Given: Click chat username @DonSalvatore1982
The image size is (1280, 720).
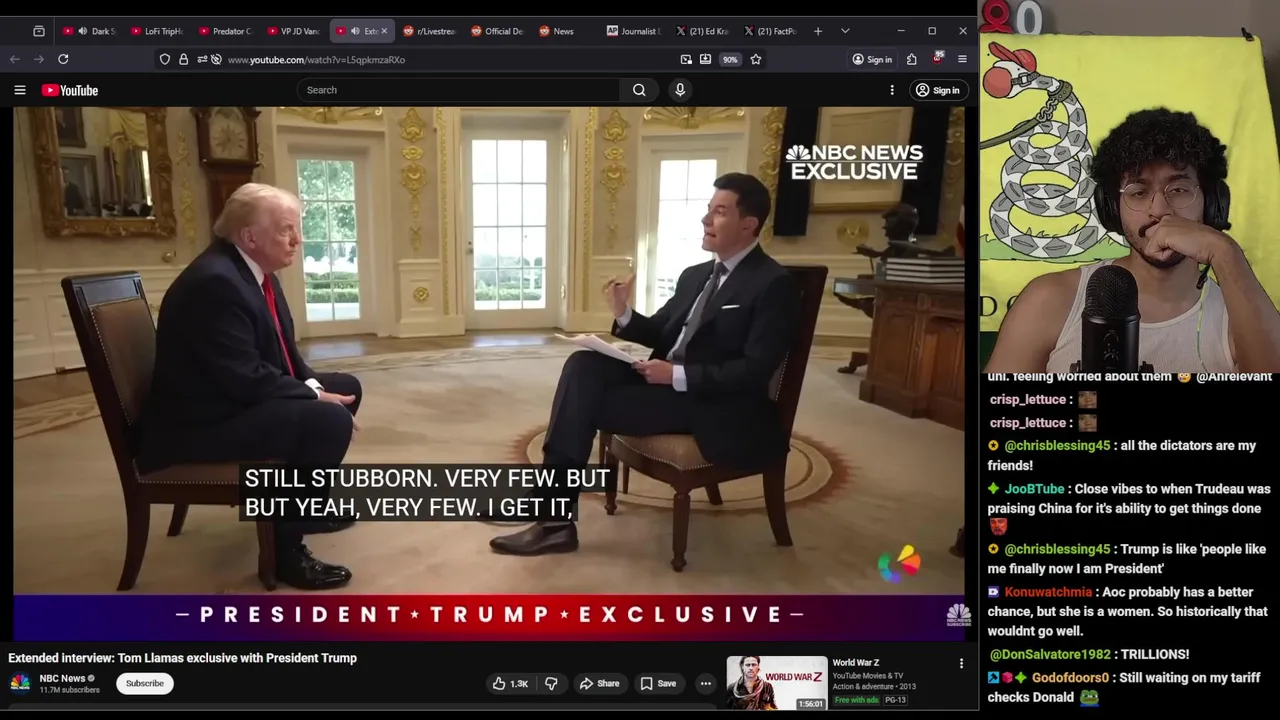Looking at the screenshot, I should click(1050, 654).
